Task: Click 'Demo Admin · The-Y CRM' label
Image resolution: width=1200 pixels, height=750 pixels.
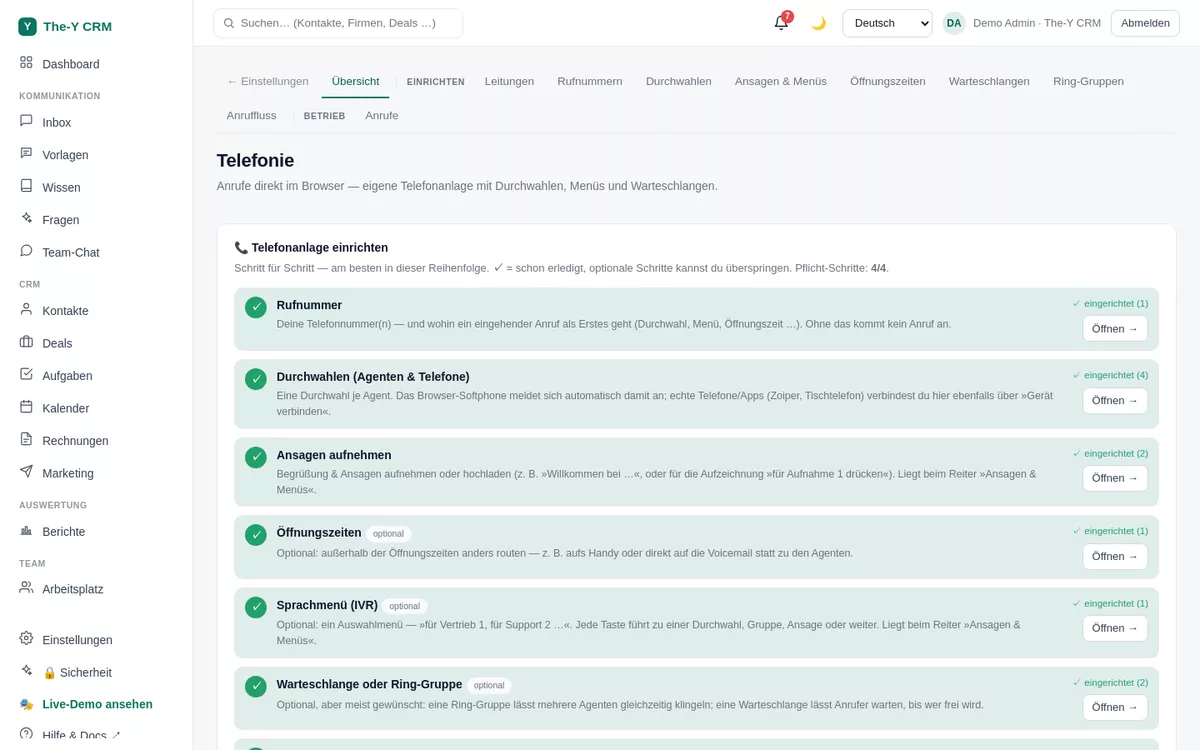Action: (1037, 23)
